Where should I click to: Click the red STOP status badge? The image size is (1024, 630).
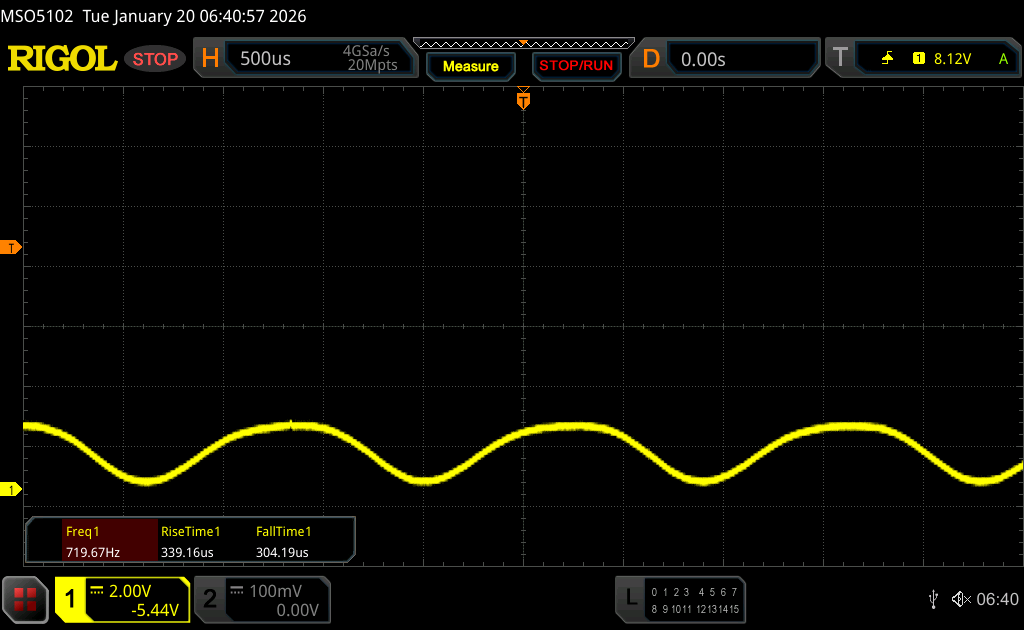click(155, 59)
